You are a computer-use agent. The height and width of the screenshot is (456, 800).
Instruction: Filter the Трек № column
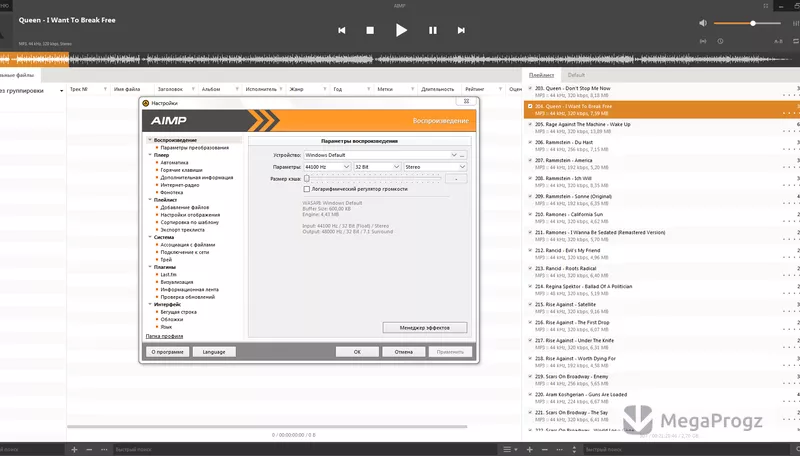coord(105,89)
